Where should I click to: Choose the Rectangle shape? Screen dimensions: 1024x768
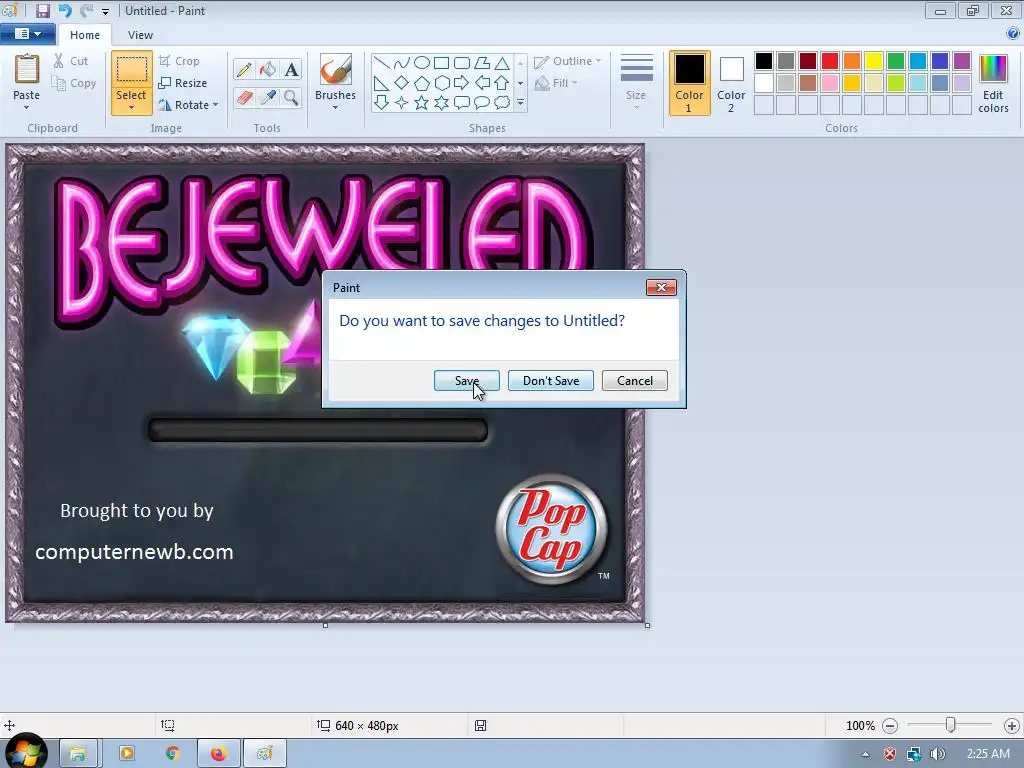tap(441, 63)
